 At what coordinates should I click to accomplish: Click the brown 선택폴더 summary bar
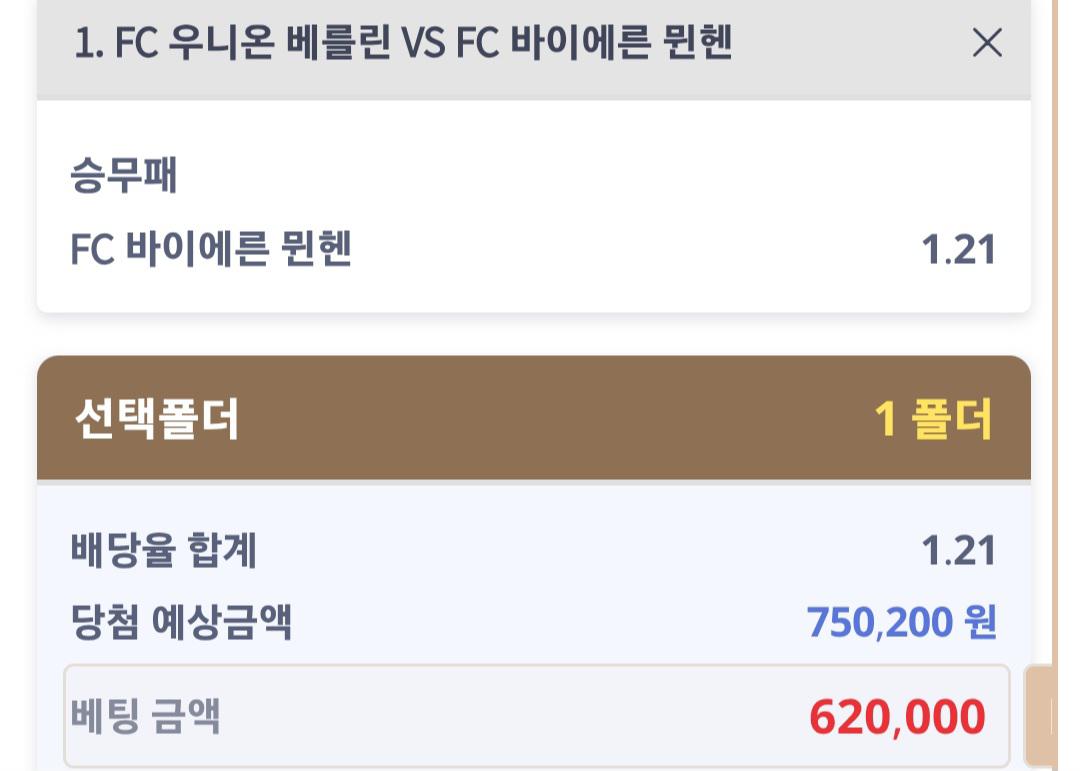pos(533,419)
